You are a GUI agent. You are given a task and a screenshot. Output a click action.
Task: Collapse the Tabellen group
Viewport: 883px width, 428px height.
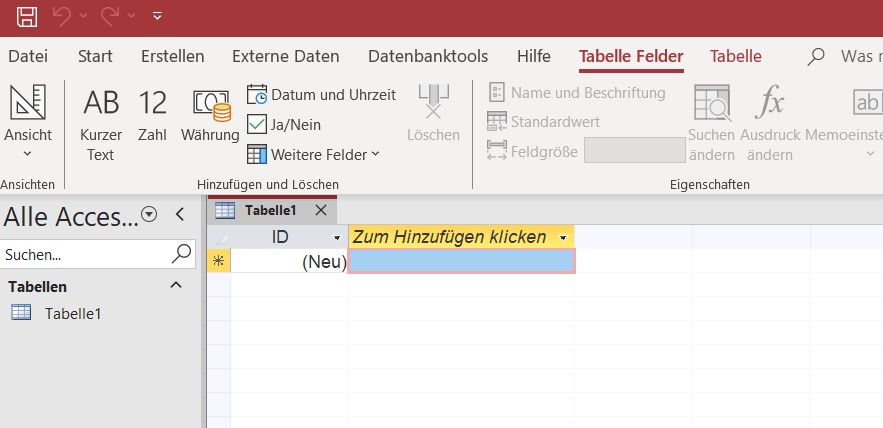176,286
